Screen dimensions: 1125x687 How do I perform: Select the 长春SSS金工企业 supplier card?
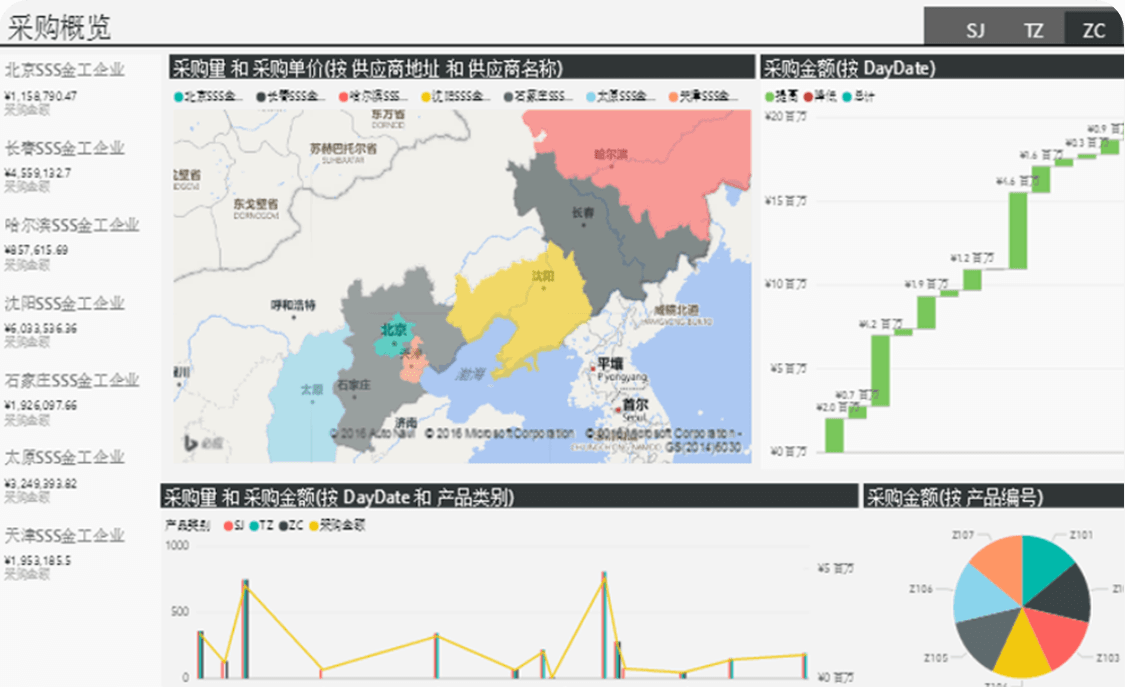[65, 166]
